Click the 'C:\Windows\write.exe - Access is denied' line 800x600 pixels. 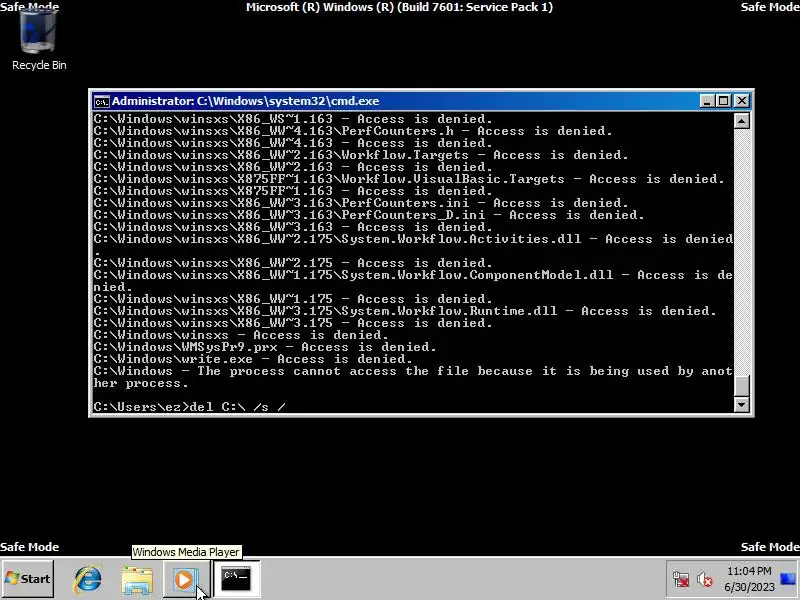coord(253,359)
